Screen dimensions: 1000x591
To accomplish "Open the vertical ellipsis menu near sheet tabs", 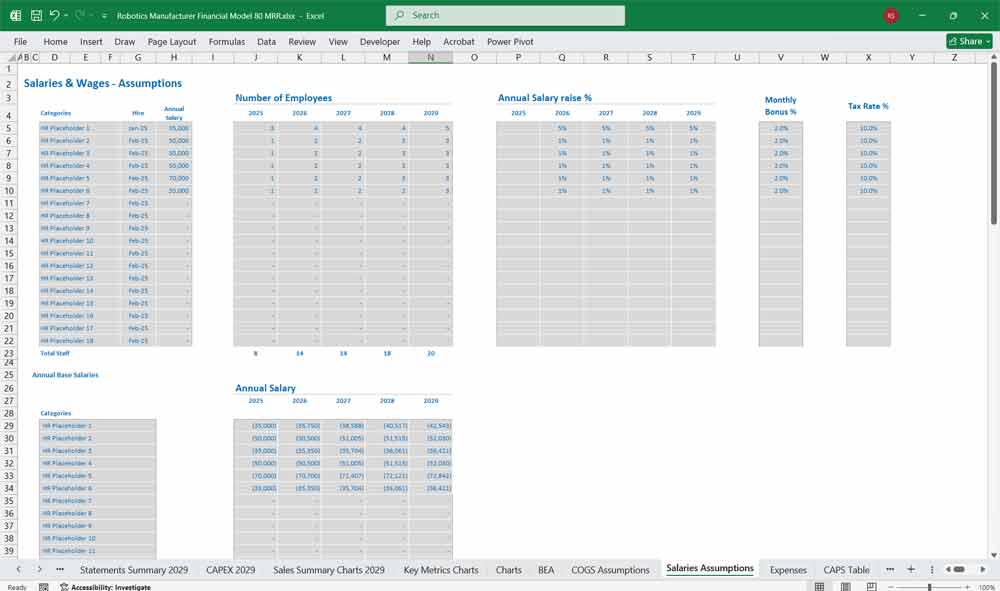I will [932, 569].
